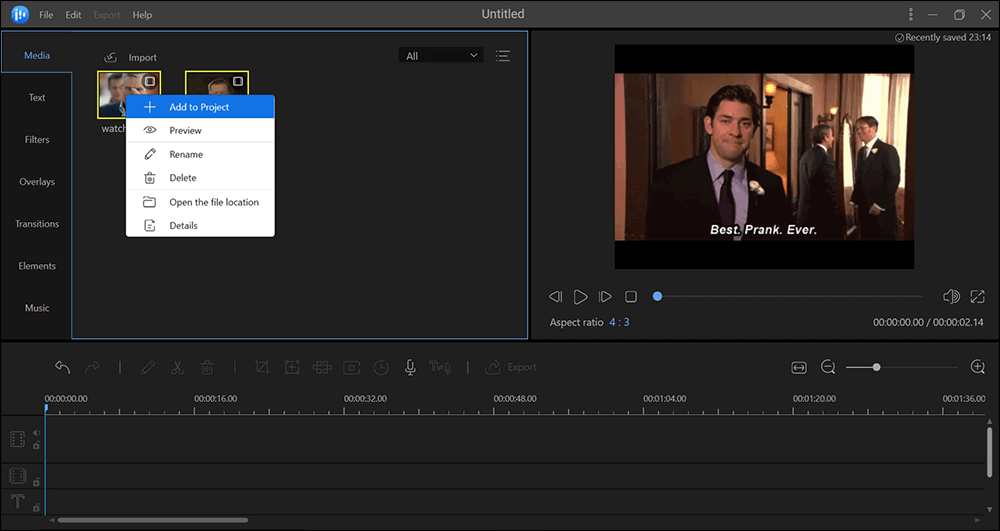The height and width of the screenshot is (531, 1000).
Task: Mute the video track speaker toggle
Action: click(36, 433)
